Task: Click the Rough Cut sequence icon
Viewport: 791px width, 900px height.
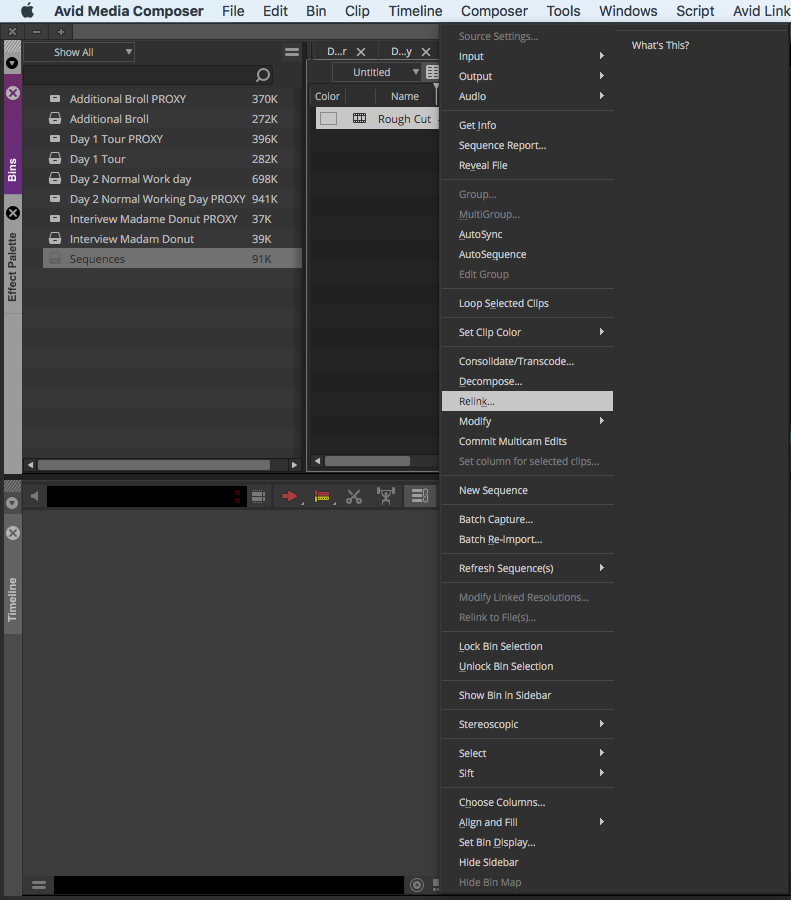Action: pos(359,118)
